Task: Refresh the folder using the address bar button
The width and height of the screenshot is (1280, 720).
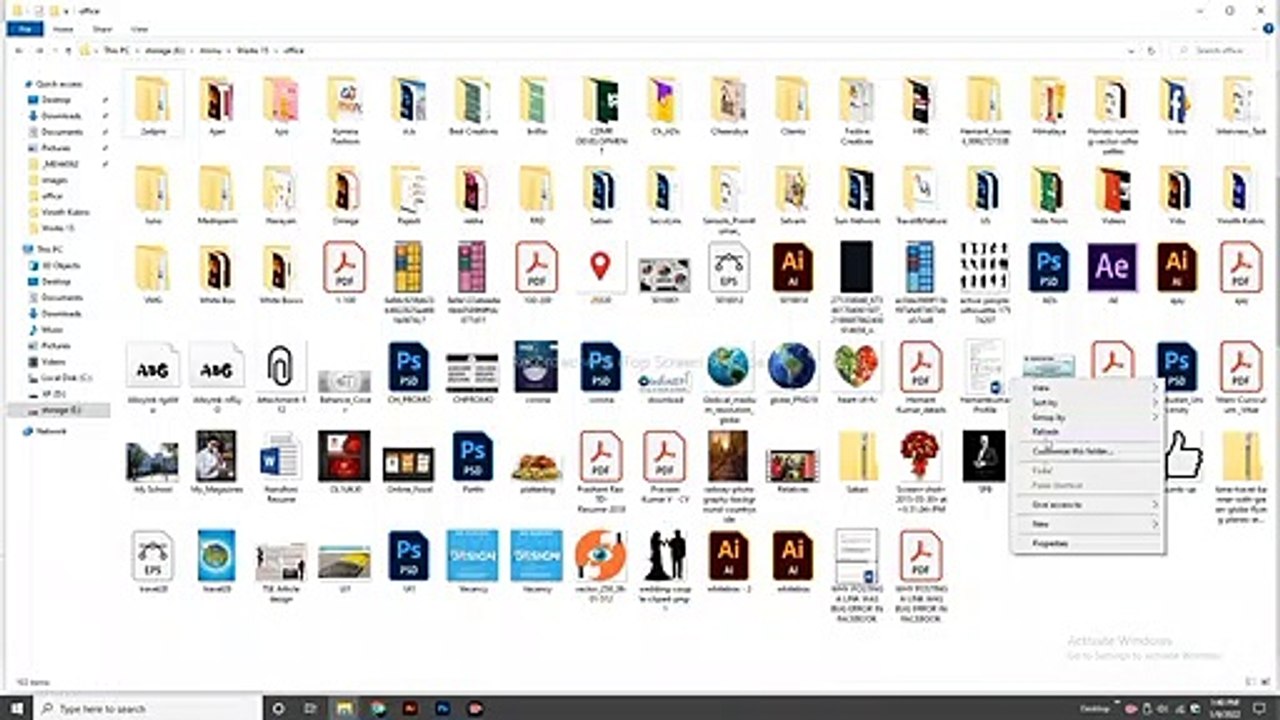Action: 1152,50
